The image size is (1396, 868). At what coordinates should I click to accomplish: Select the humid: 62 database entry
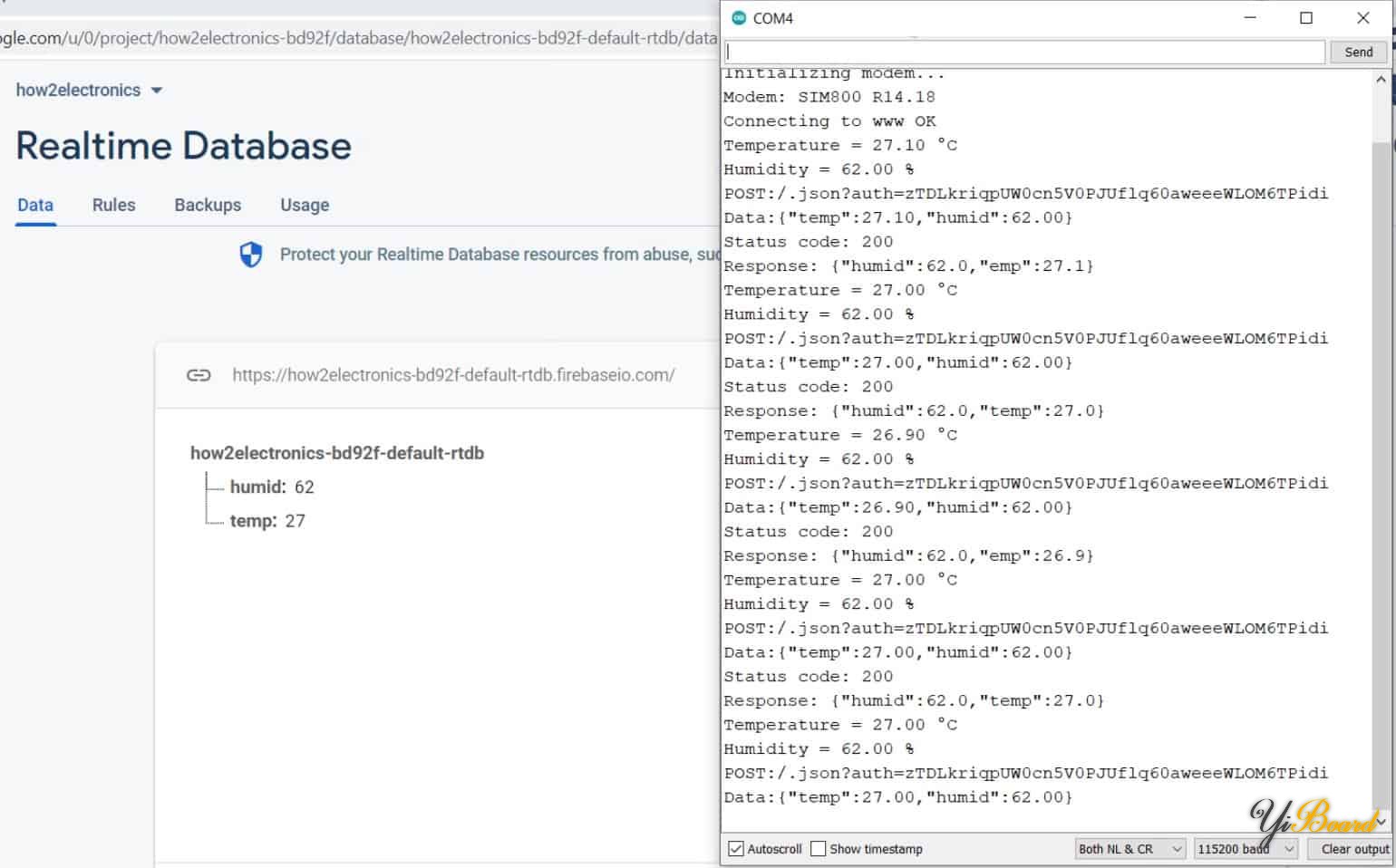[272, 487]
